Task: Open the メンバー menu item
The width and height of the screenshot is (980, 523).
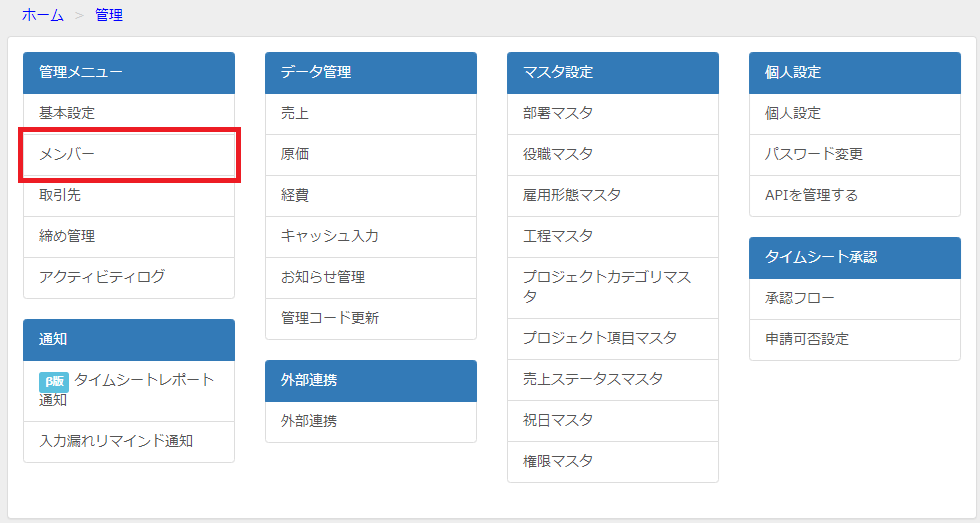Action: pyautogui.click(x=129, y=154)
